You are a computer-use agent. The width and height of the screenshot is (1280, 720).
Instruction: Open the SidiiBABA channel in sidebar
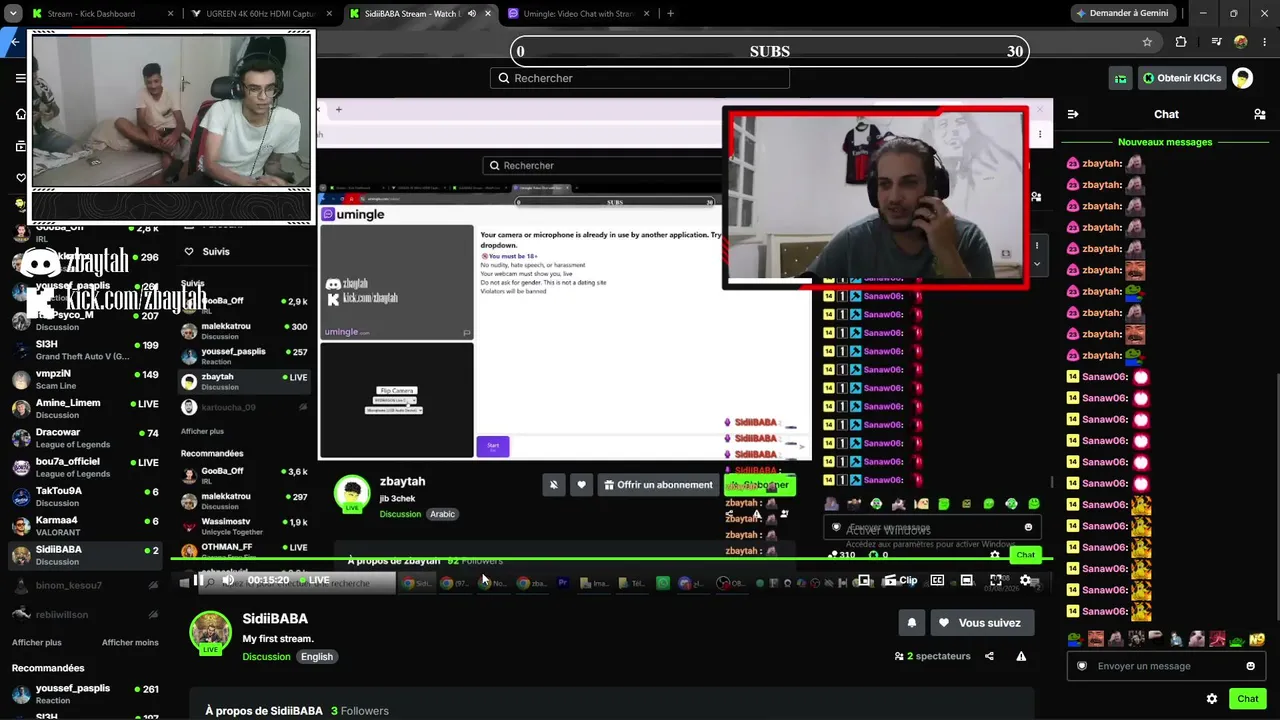[85, 555]
